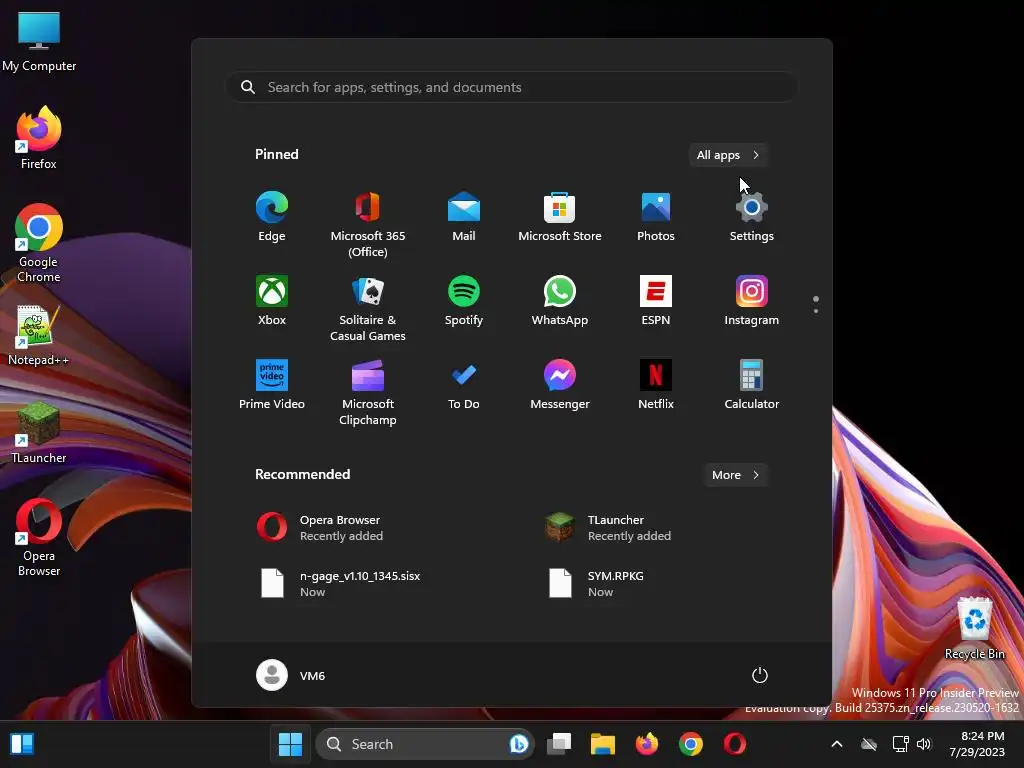Image resolution: width=1024 pixels, height=768 pixels.
Task: Open Prime Video
Action: (x=272, y=385)
